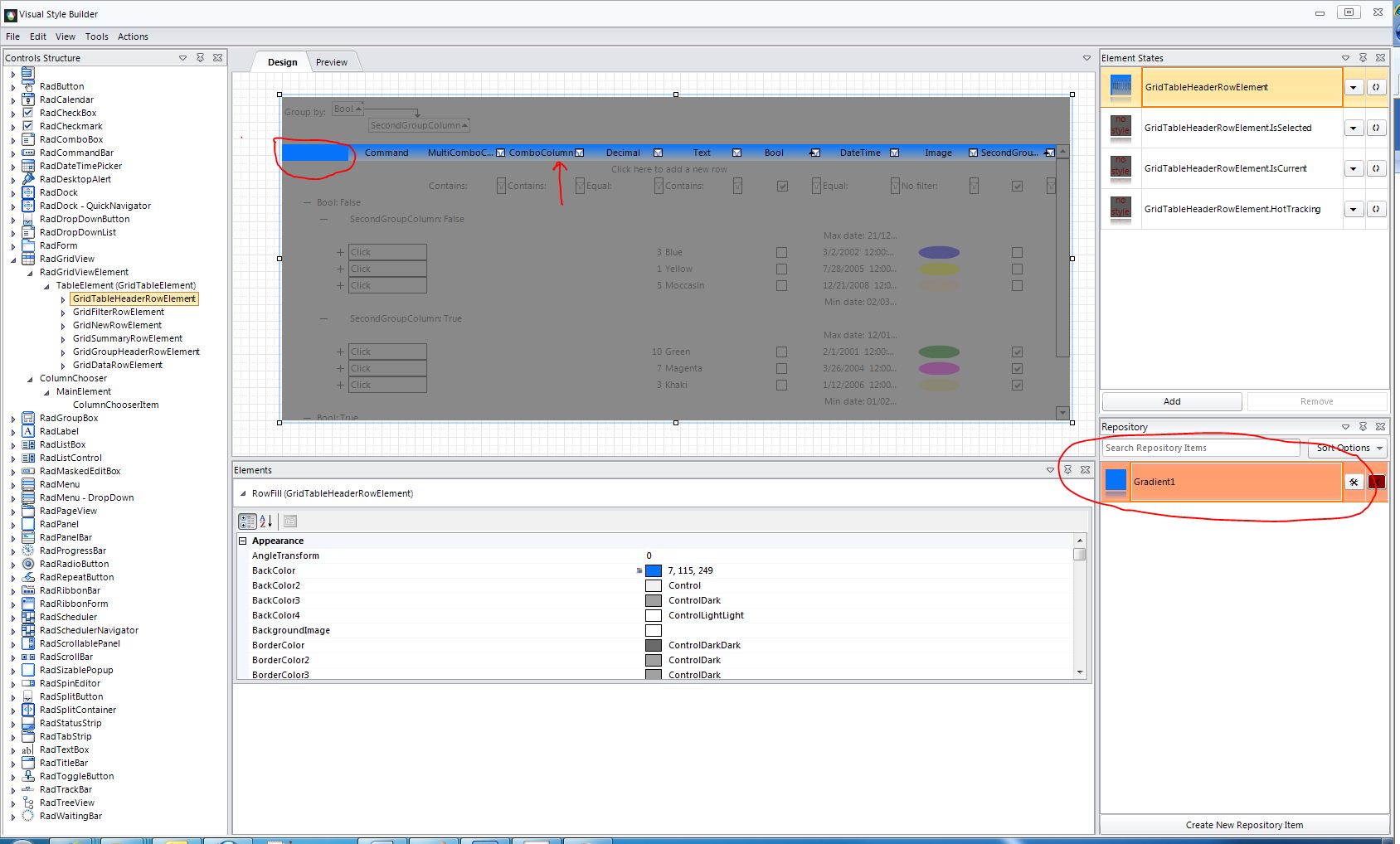Image resolution: width=1400 pixels, height=844 pixels.
Task: Toggle Bool checkbox in the 3 Khaki row
Action: [x=781, y=385]
